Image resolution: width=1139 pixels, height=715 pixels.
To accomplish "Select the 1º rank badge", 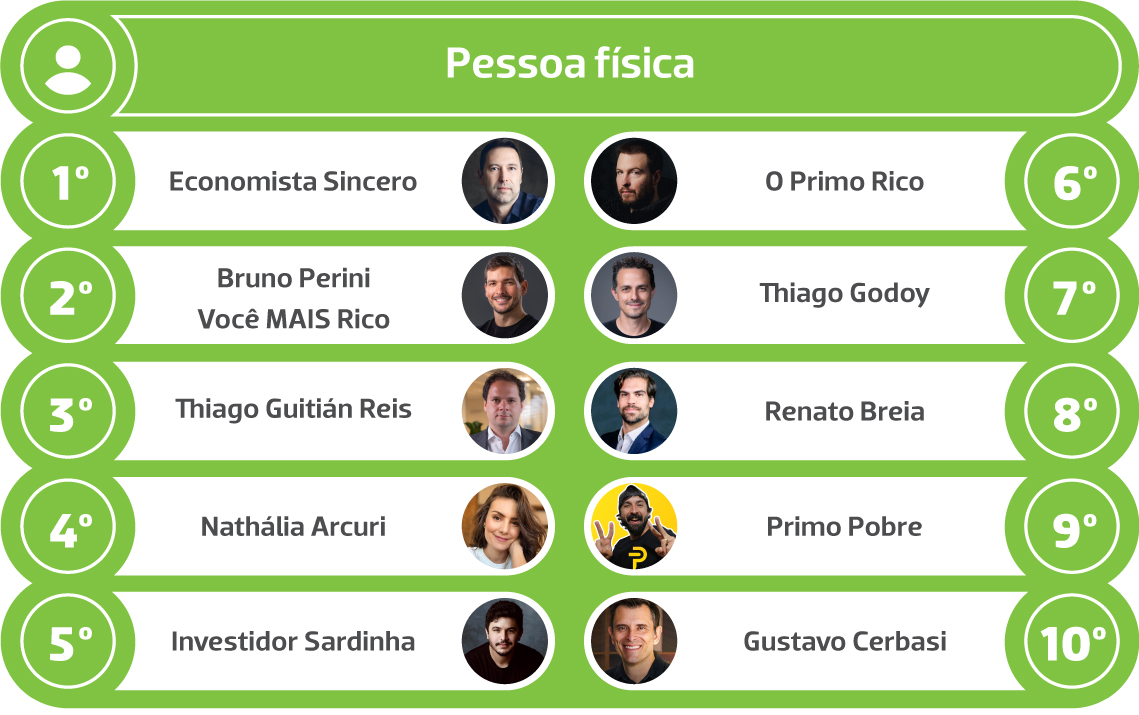I will 68,181.
